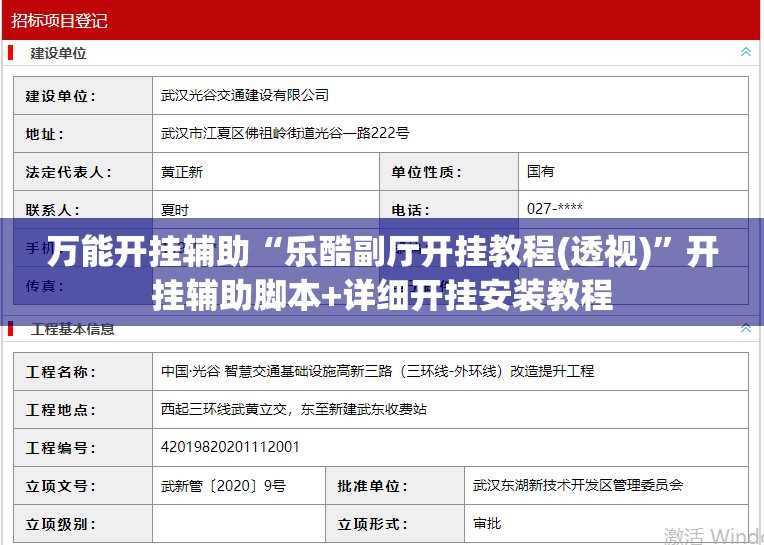Click project number 42019820201112001
This screenshot has width=764, height=545.
tap(230, 447)
